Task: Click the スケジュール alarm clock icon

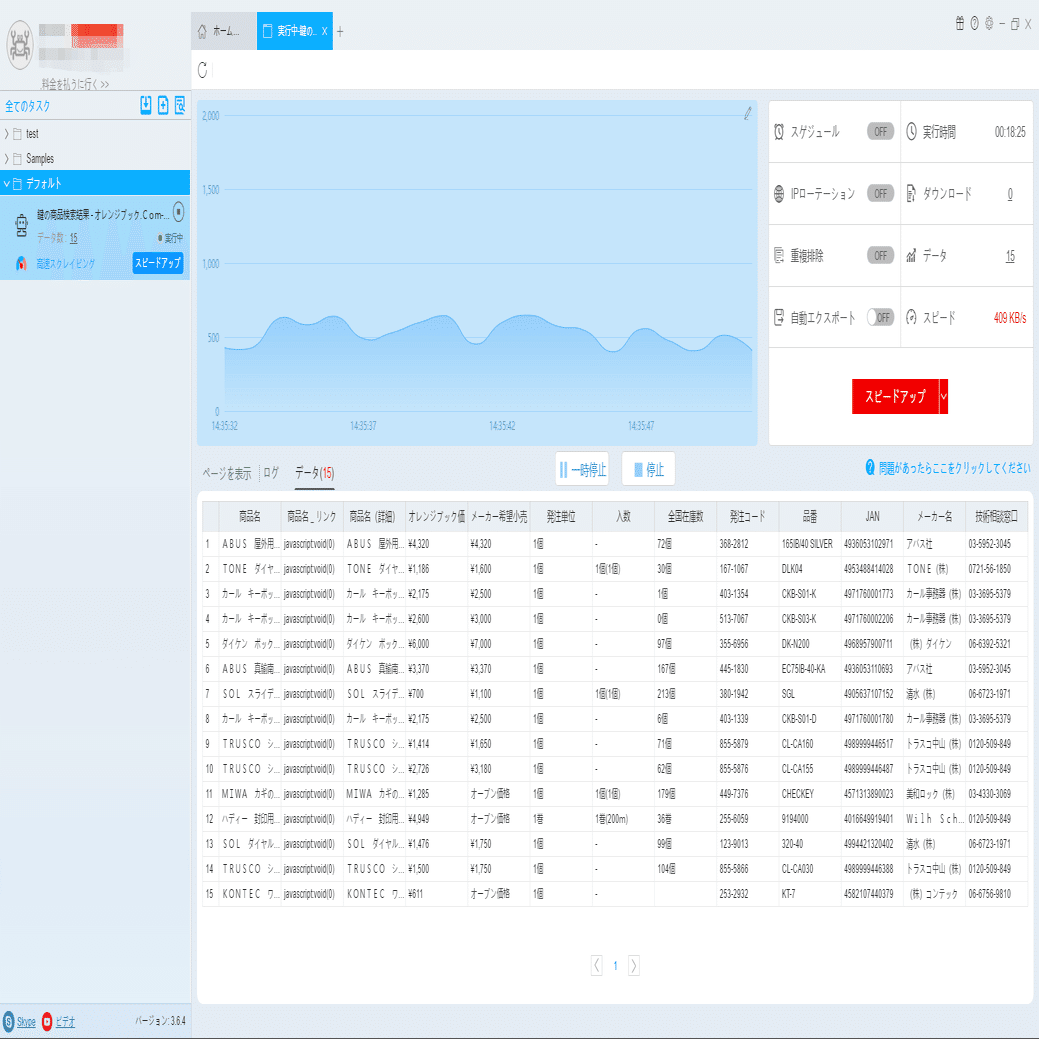Action: pyautogui.click(x=779, y=132)
